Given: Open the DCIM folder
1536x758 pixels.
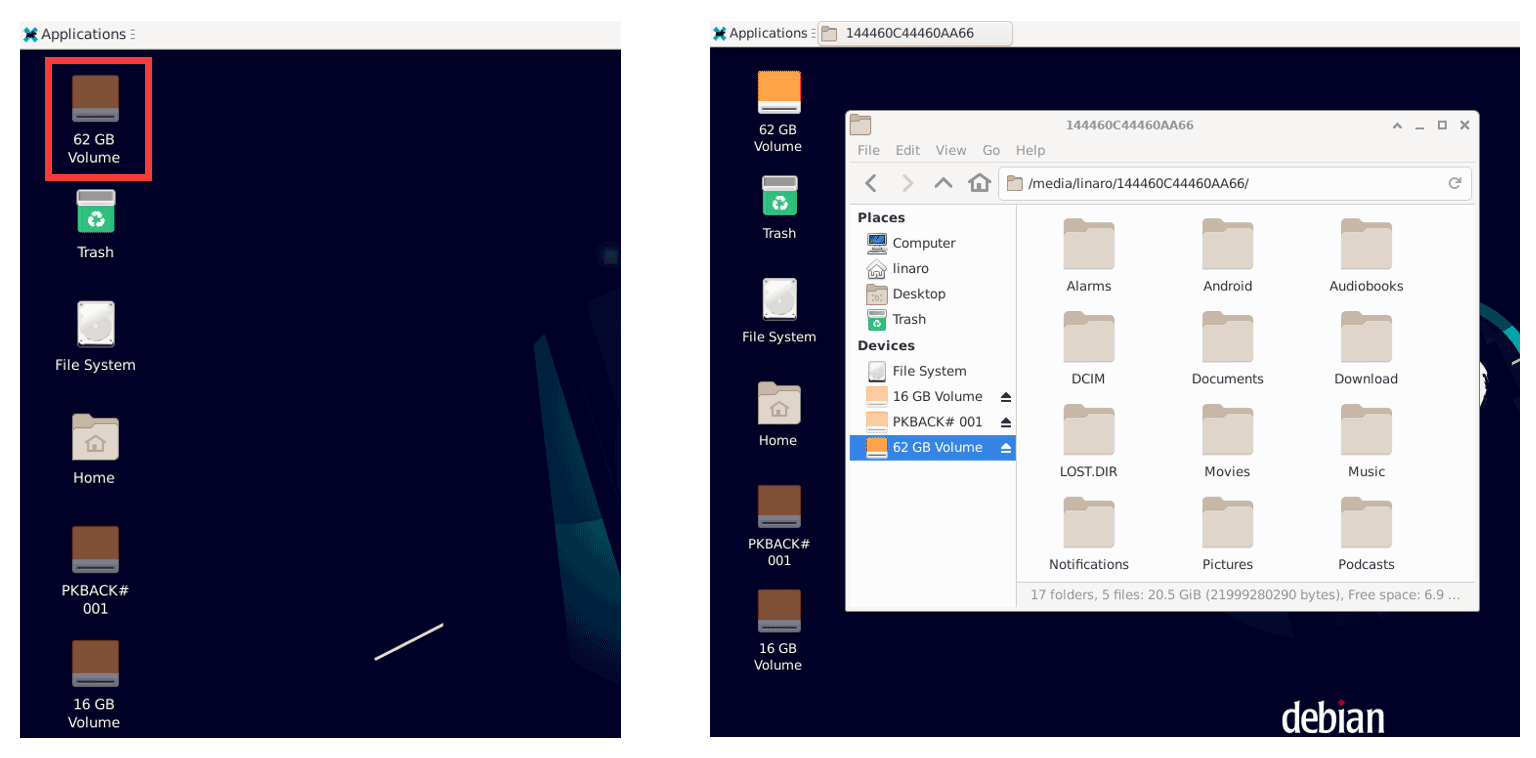Looking at the screenshot, I should pos(1088,350).
